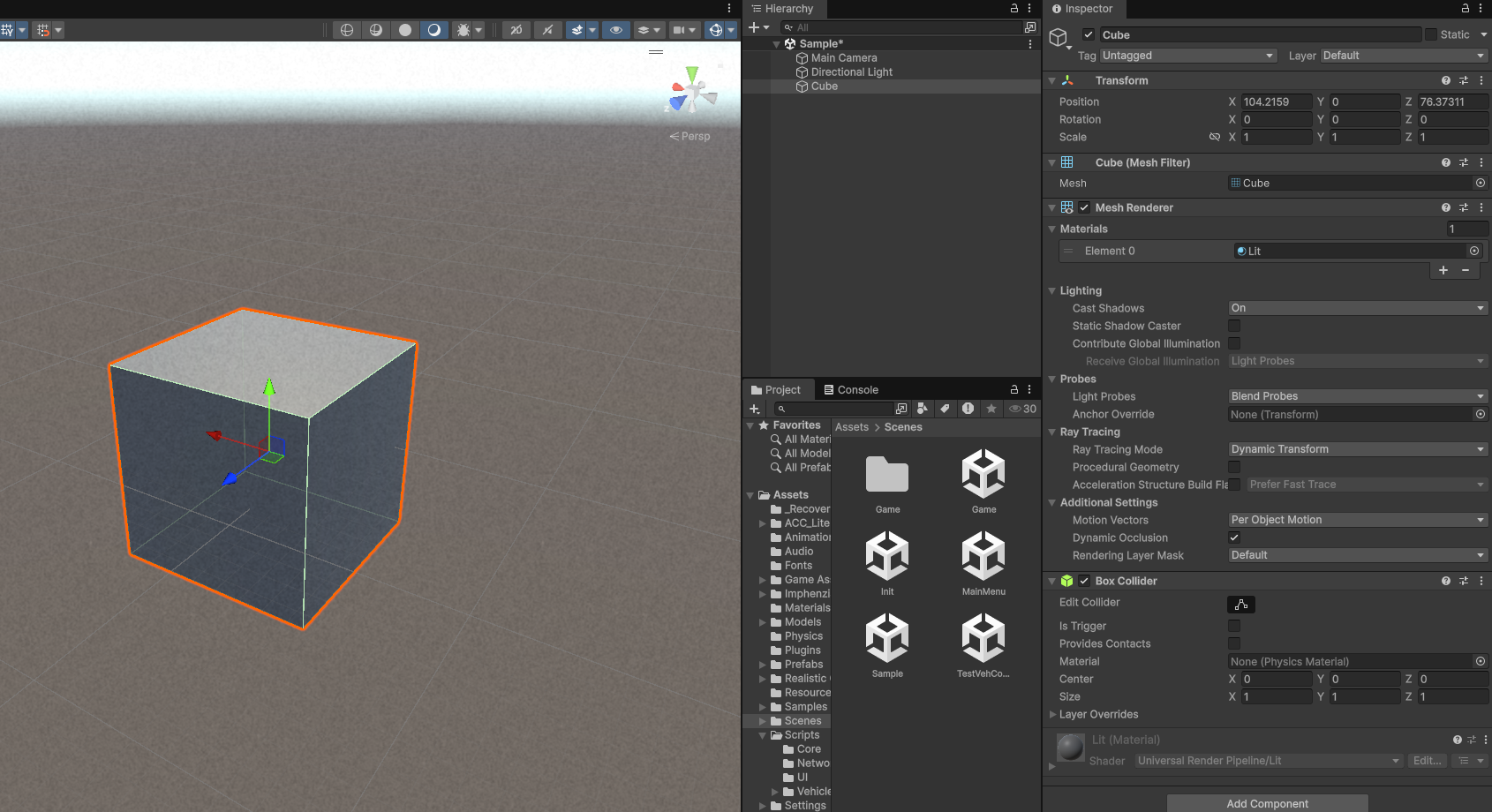Disable the Mesh Renderer component checkbox

[x=1084, y=207]
